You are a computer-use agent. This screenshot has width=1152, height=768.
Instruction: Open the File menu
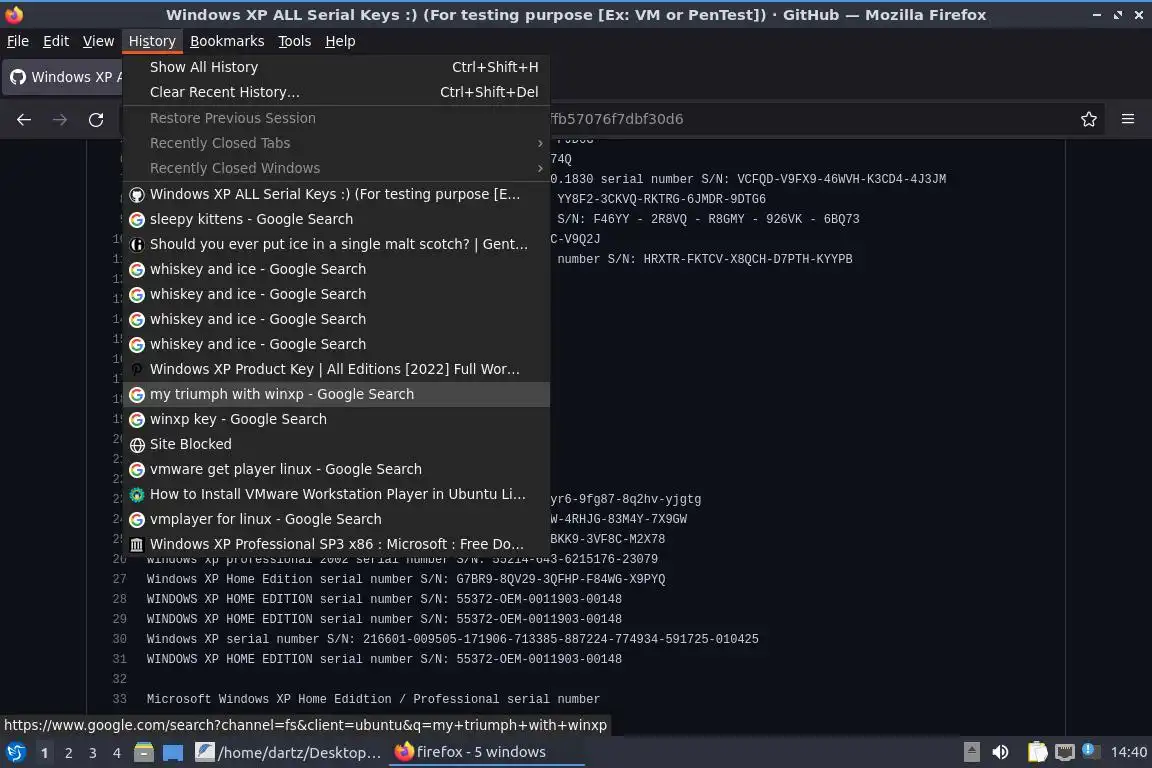pyautogui.click(x=18, y=41)
